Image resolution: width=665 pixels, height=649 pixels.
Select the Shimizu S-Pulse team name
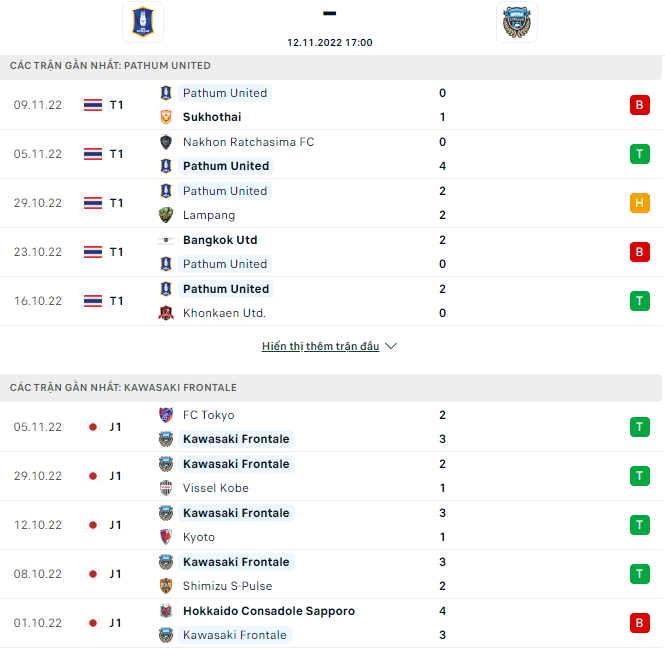[x=227, y=586]
